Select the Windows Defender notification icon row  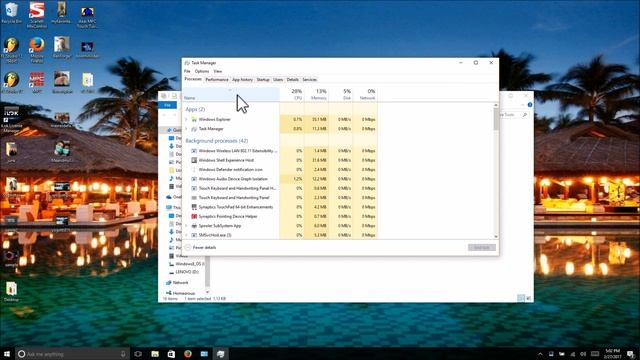tap(279, 170)
